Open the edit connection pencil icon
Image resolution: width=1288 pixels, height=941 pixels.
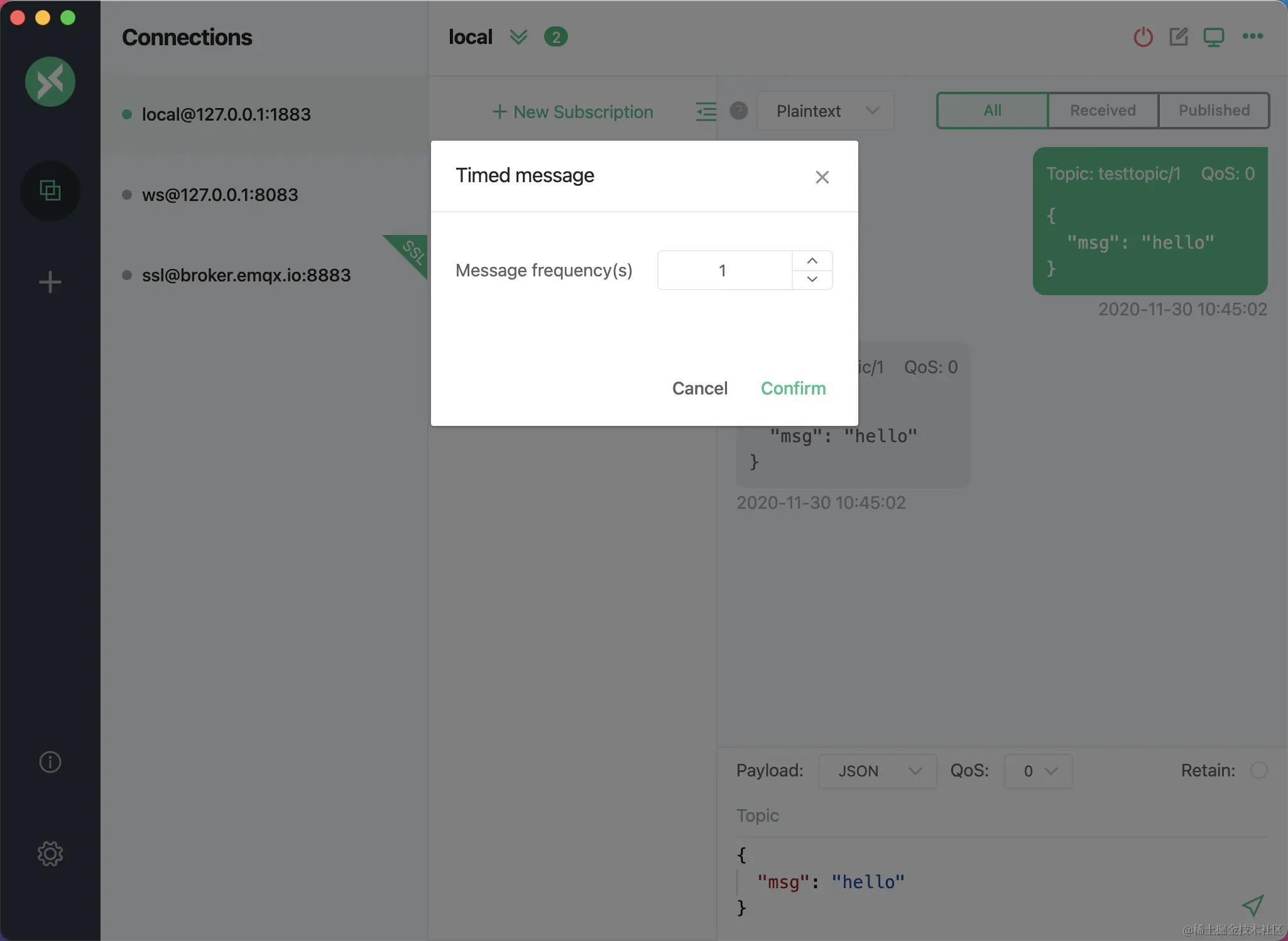click(x=1178, y=37)
